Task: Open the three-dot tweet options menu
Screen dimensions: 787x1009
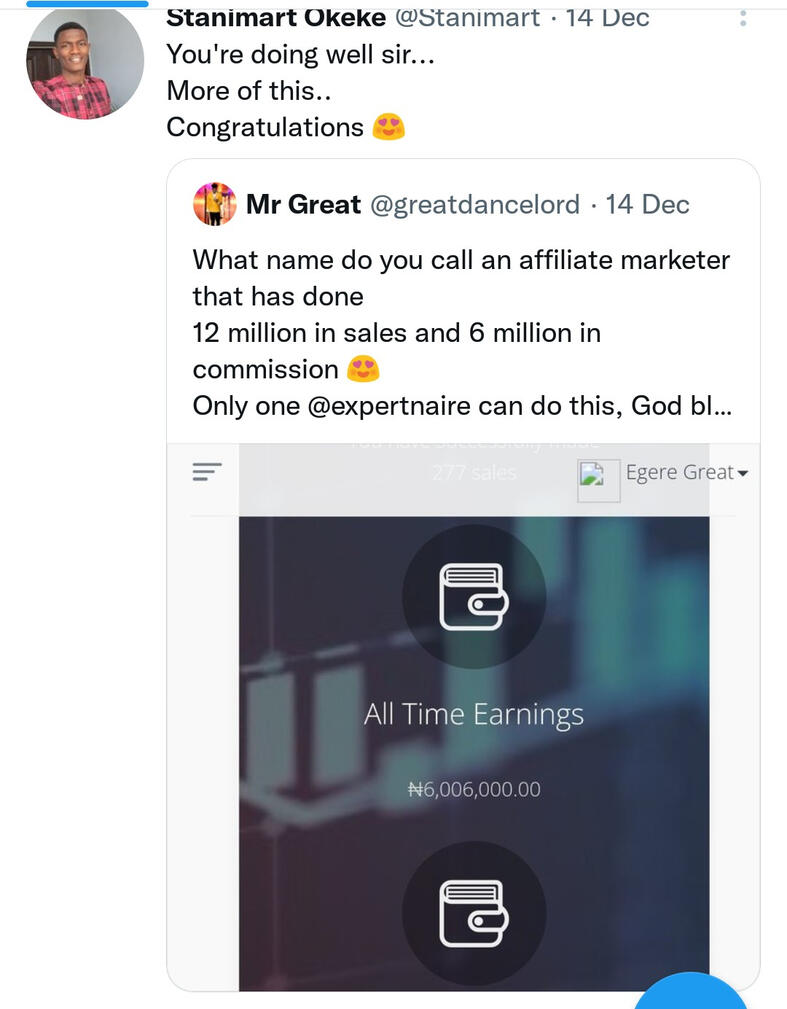Action: pos(743,18)
